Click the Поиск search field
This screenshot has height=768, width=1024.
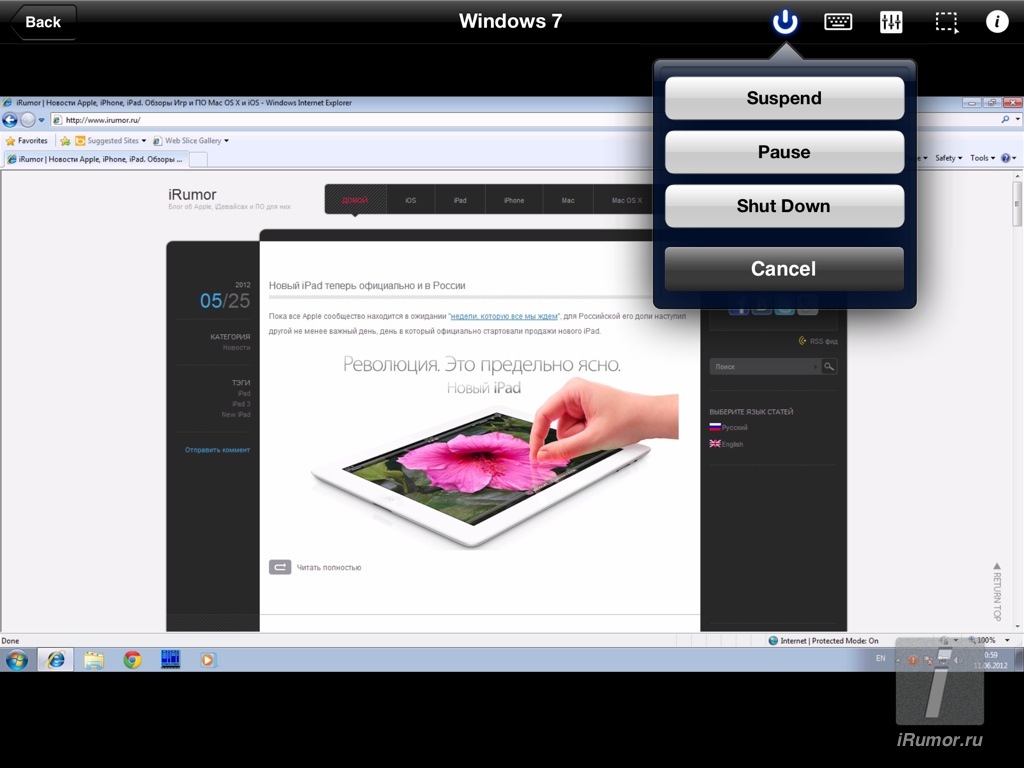pyautogui.click(x=765, y=367)
